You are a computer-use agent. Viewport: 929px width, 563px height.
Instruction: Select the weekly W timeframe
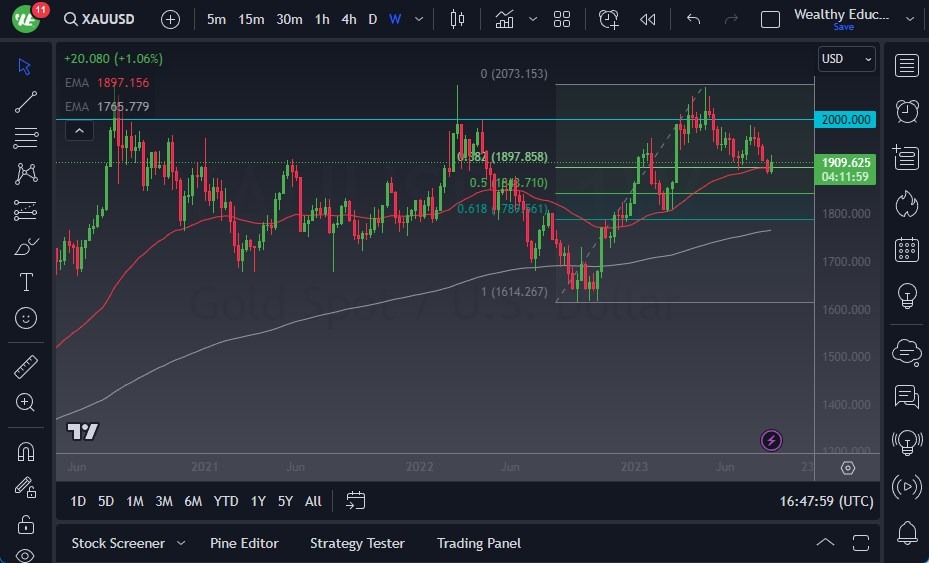[395, 20]
